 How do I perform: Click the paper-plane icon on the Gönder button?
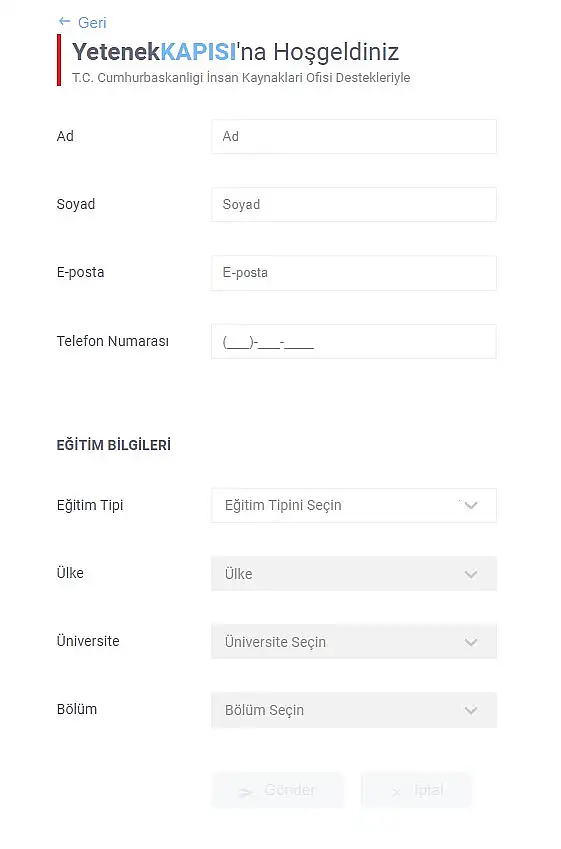coord(246,792)
